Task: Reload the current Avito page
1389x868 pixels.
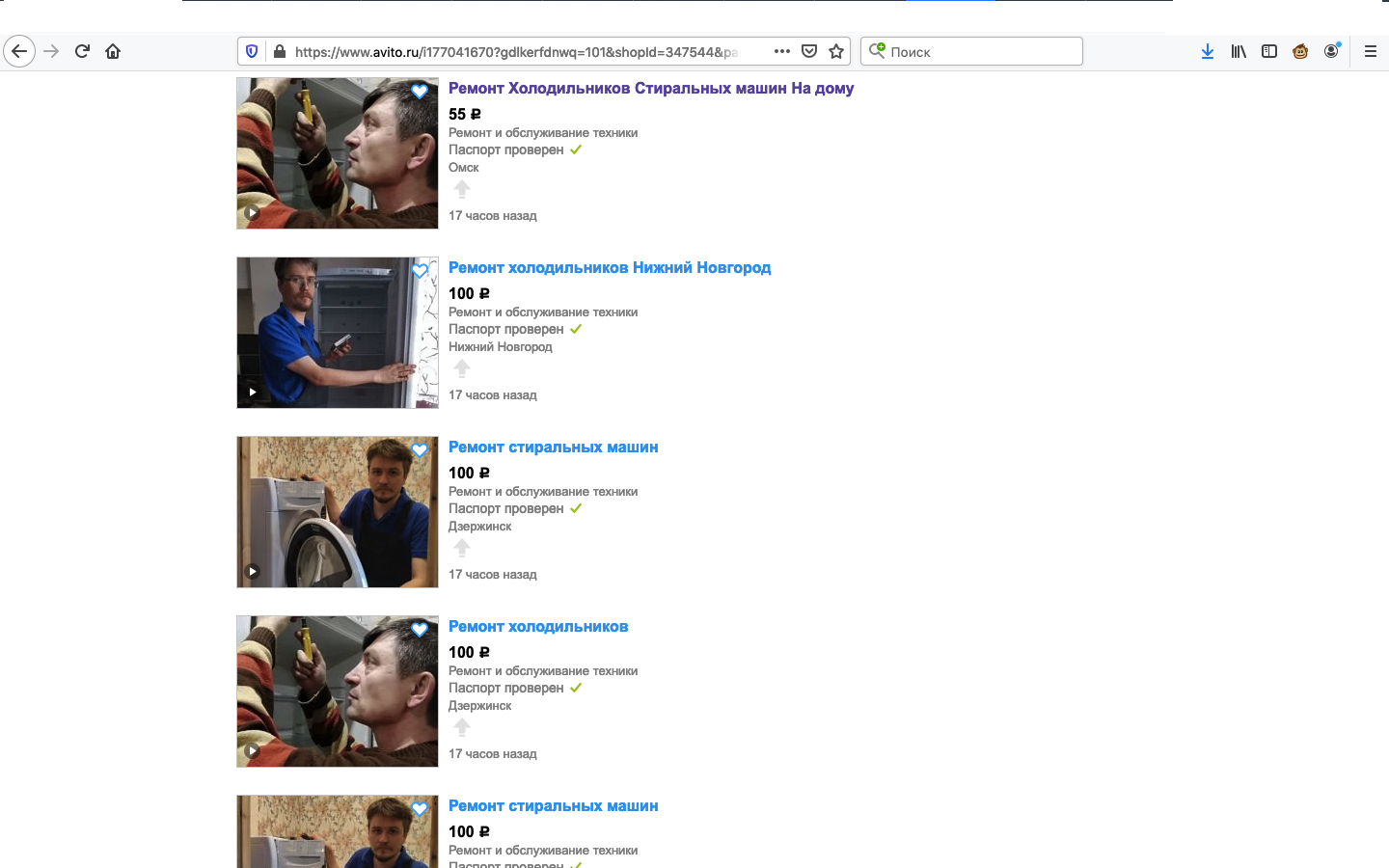Action: pyautogui.click(x=82, y=51)
